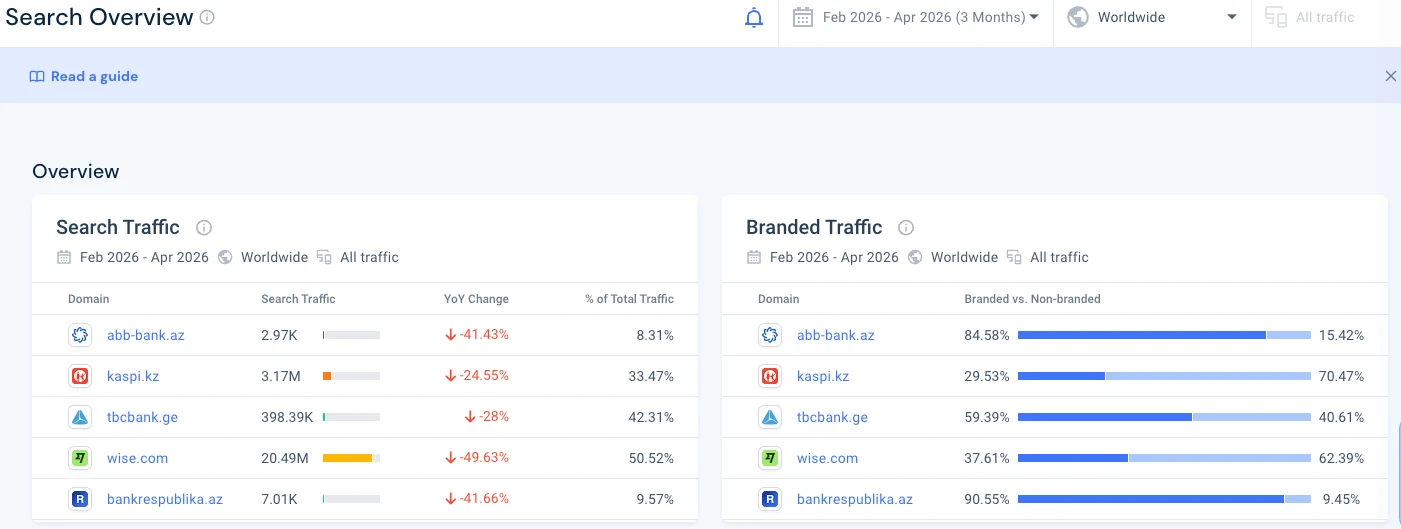
Task: Click the Search Traffic column header
Action: tap(298, 299)
